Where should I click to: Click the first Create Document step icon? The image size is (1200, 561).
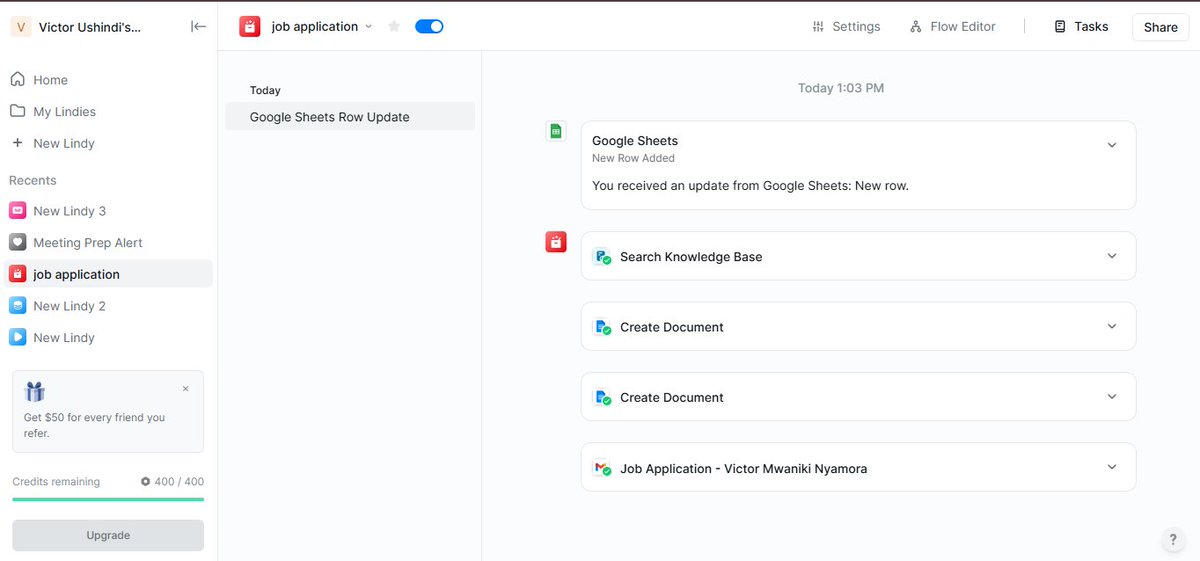coord(602,327)
